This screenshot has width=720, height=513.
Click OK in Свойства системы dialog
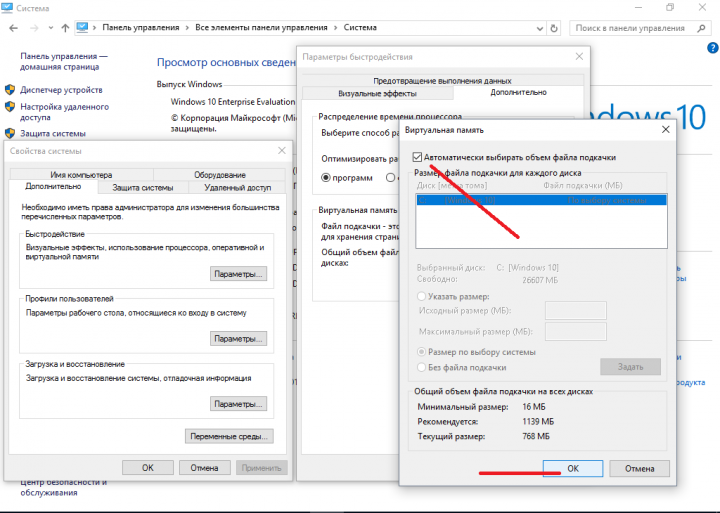[148, 468]
